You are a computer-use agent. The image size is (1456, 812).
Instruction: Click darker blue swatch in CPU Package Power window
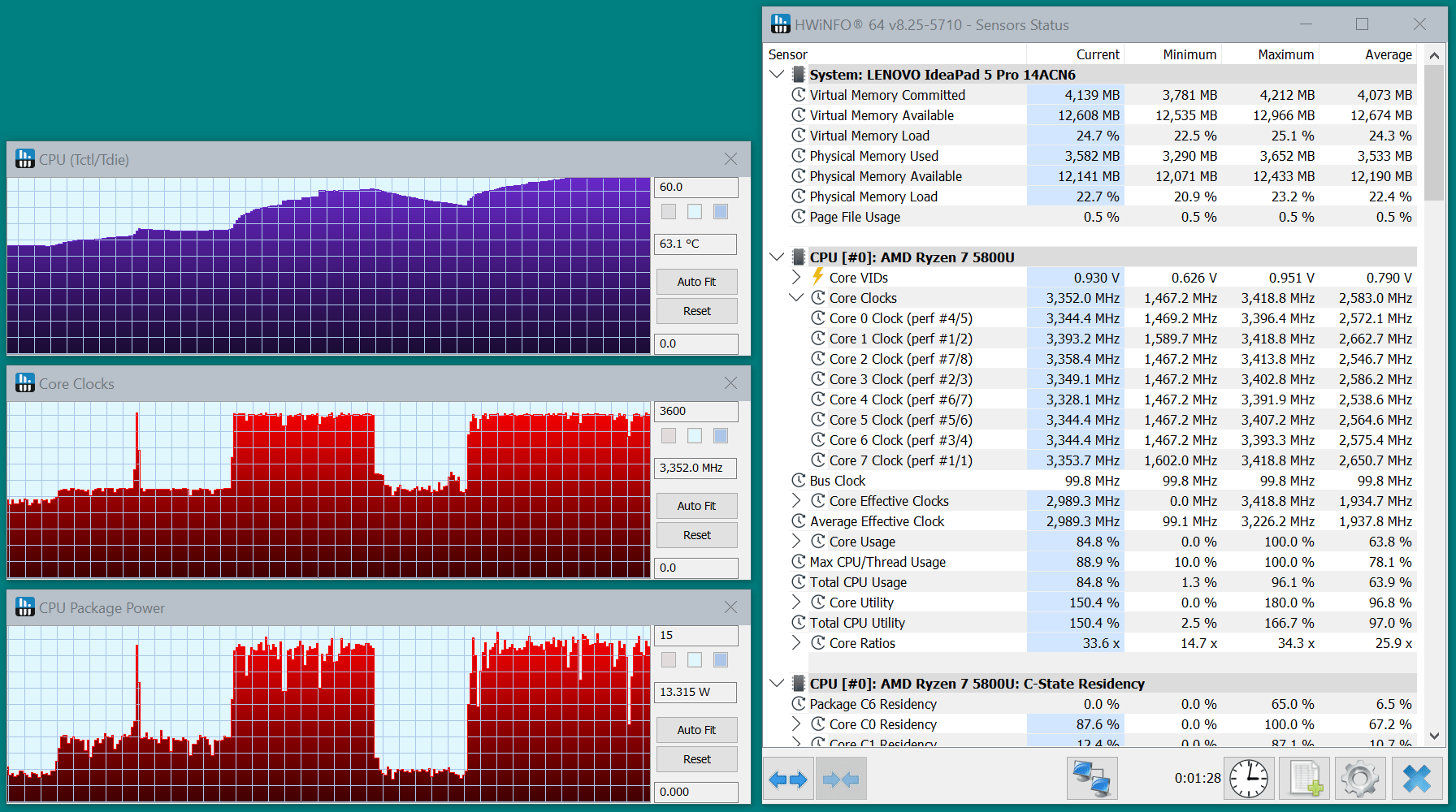point(721,659)
